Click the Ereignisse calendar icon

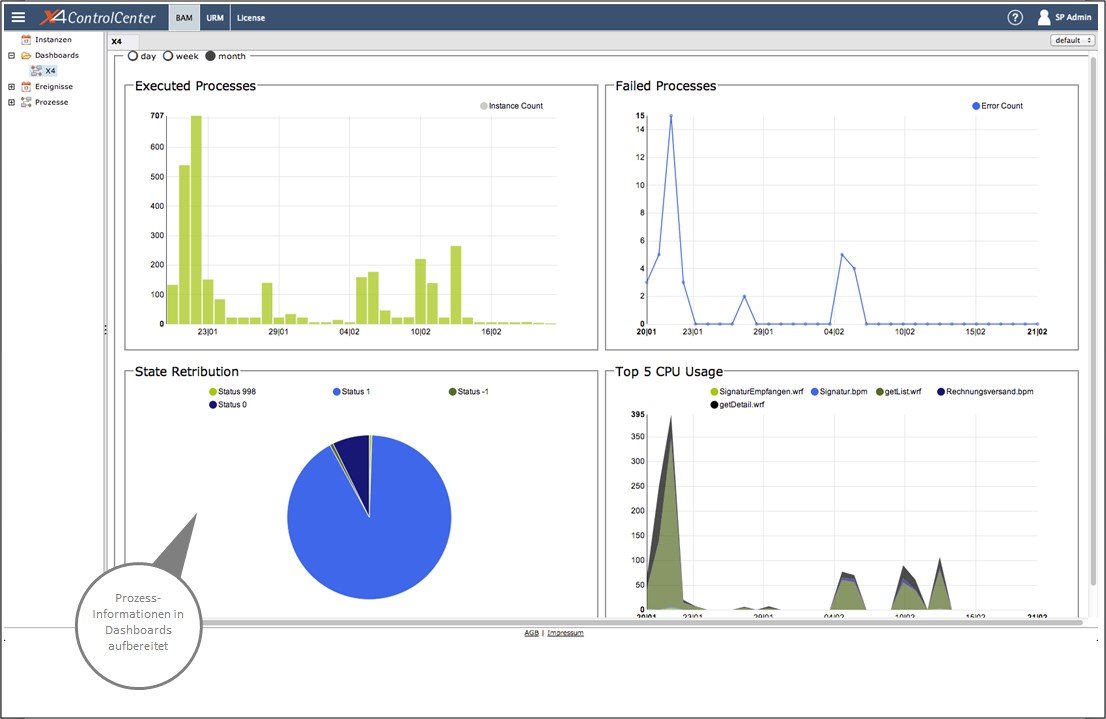[x=26, y=87]
